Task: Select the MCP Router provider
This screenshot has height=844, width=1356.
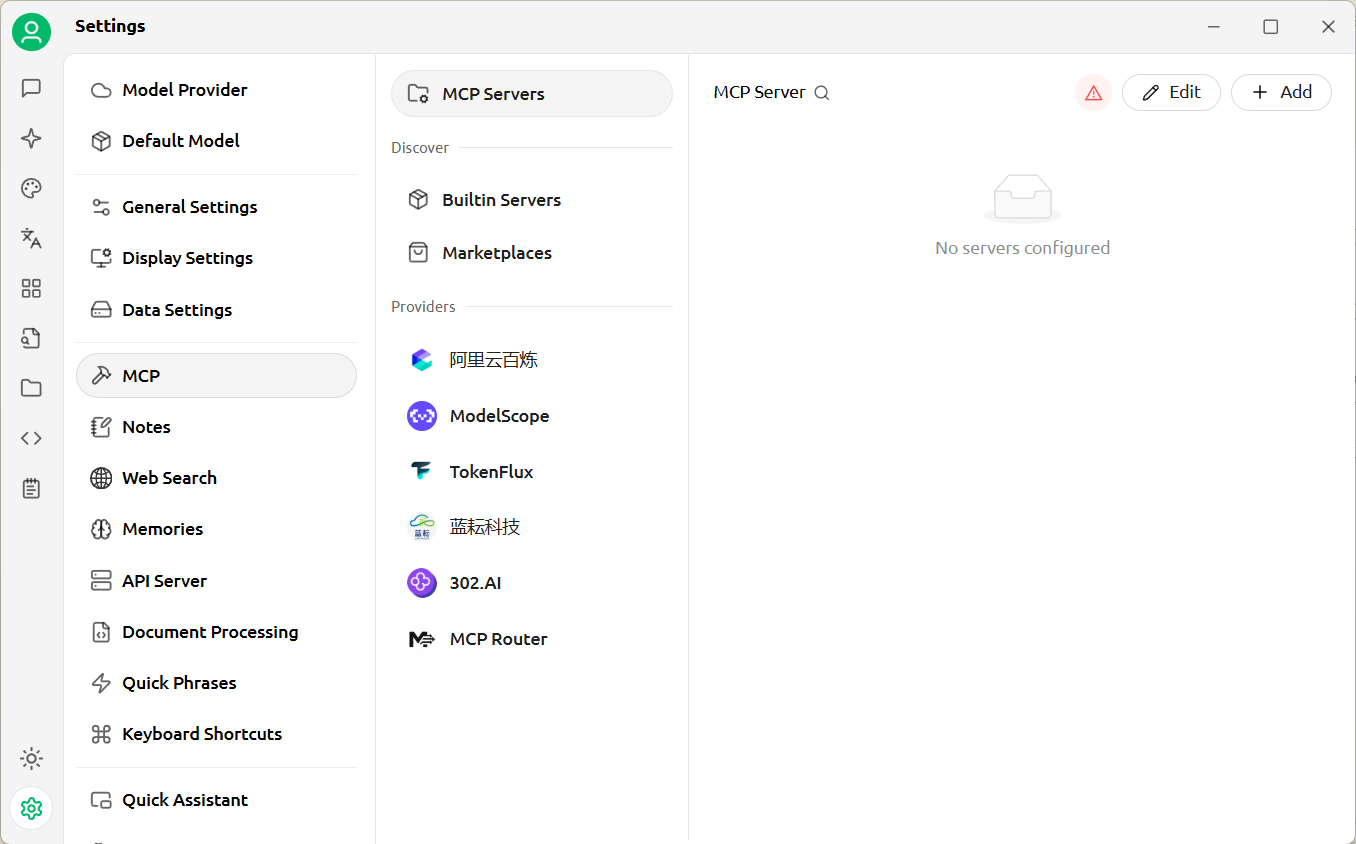Action: [x=532, y=639]
